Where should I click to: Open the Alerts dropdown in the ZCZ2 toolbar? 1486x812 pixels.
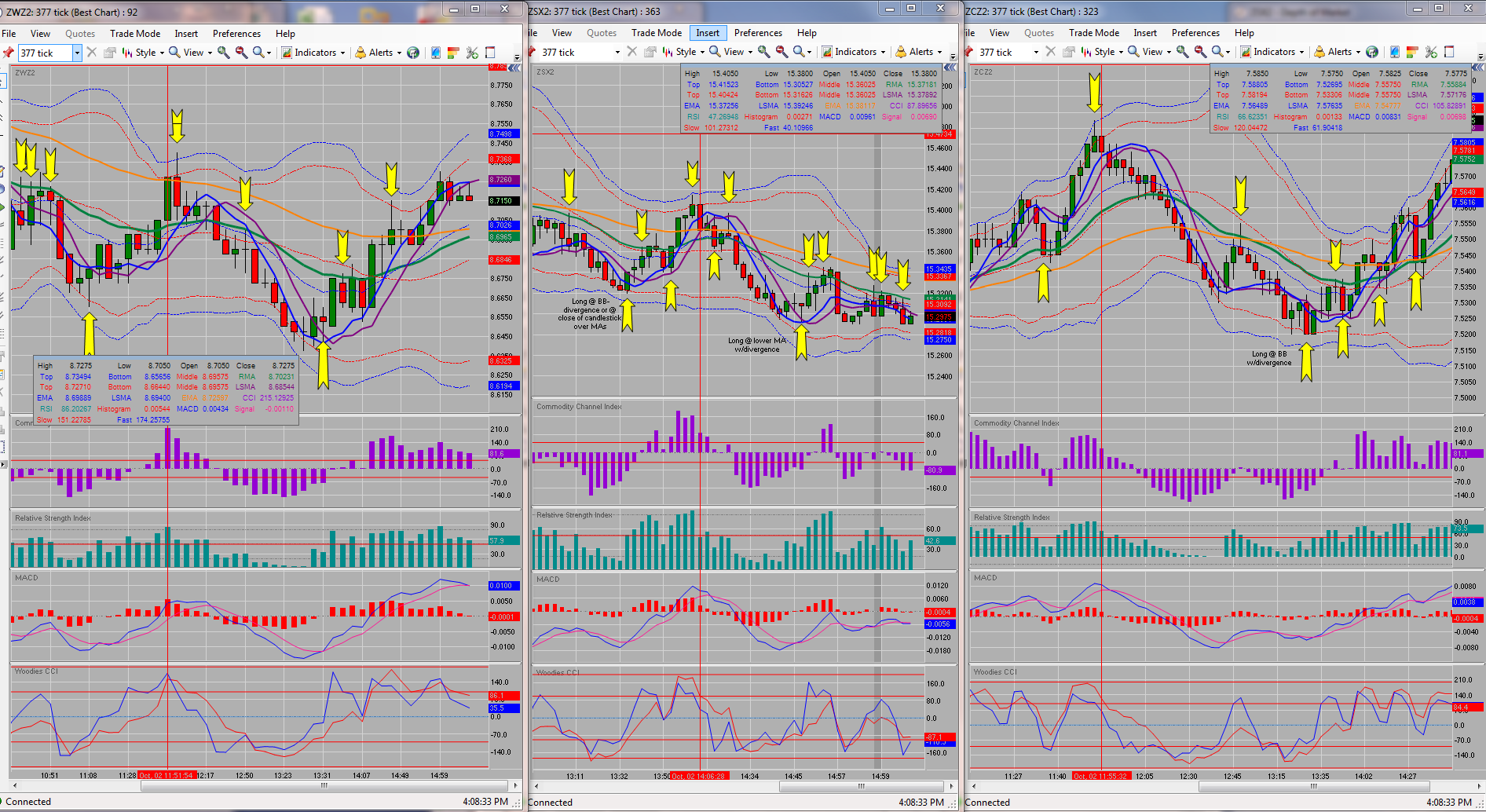1338,52
